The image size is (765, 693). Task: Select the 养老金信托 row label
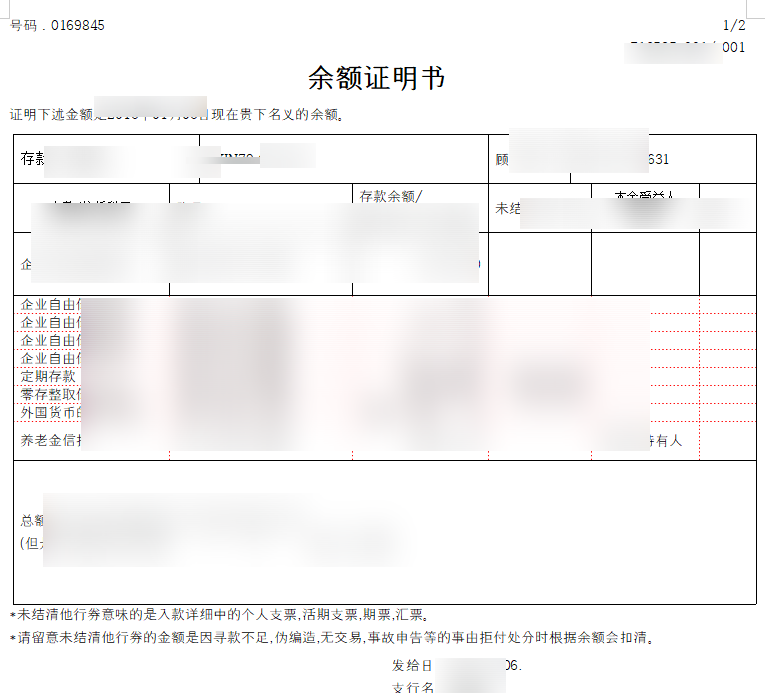click(x=51, y=441)
